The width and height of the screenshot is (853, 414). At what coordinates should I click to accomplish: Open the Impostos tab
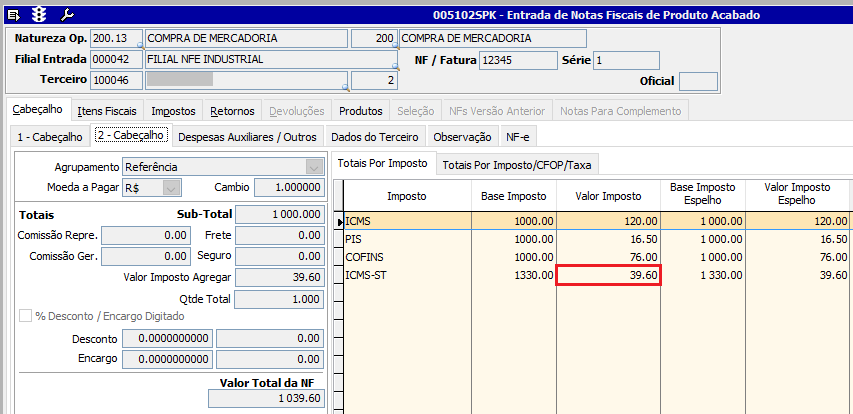point(173,111)
